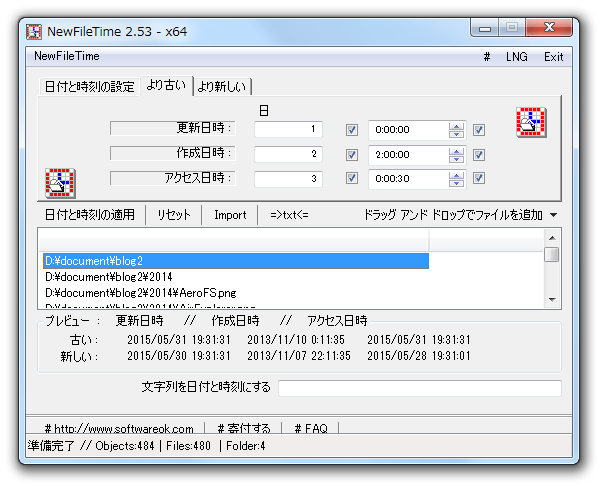Increase the 2:00:00 time with up spinner
This screenshot has height=487, width=602.
tap(456, 151)
